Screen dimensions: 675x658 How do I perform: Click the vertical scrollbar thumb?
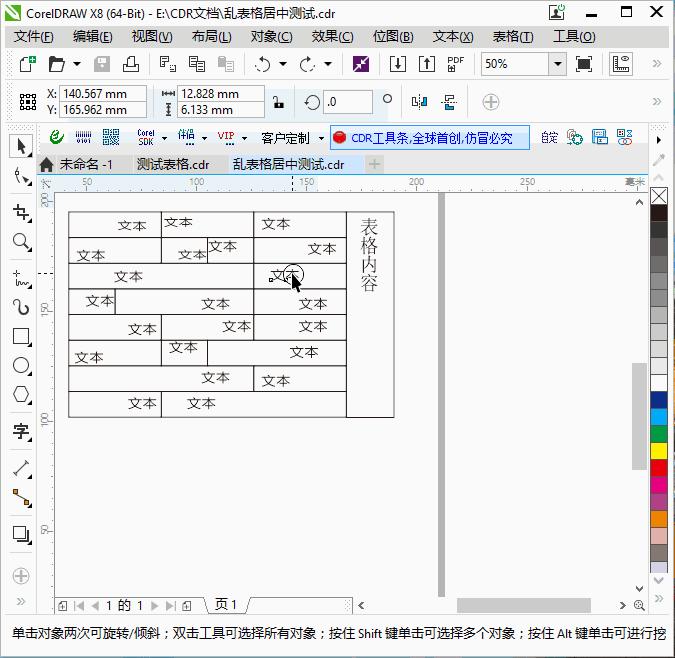[639, 416]
